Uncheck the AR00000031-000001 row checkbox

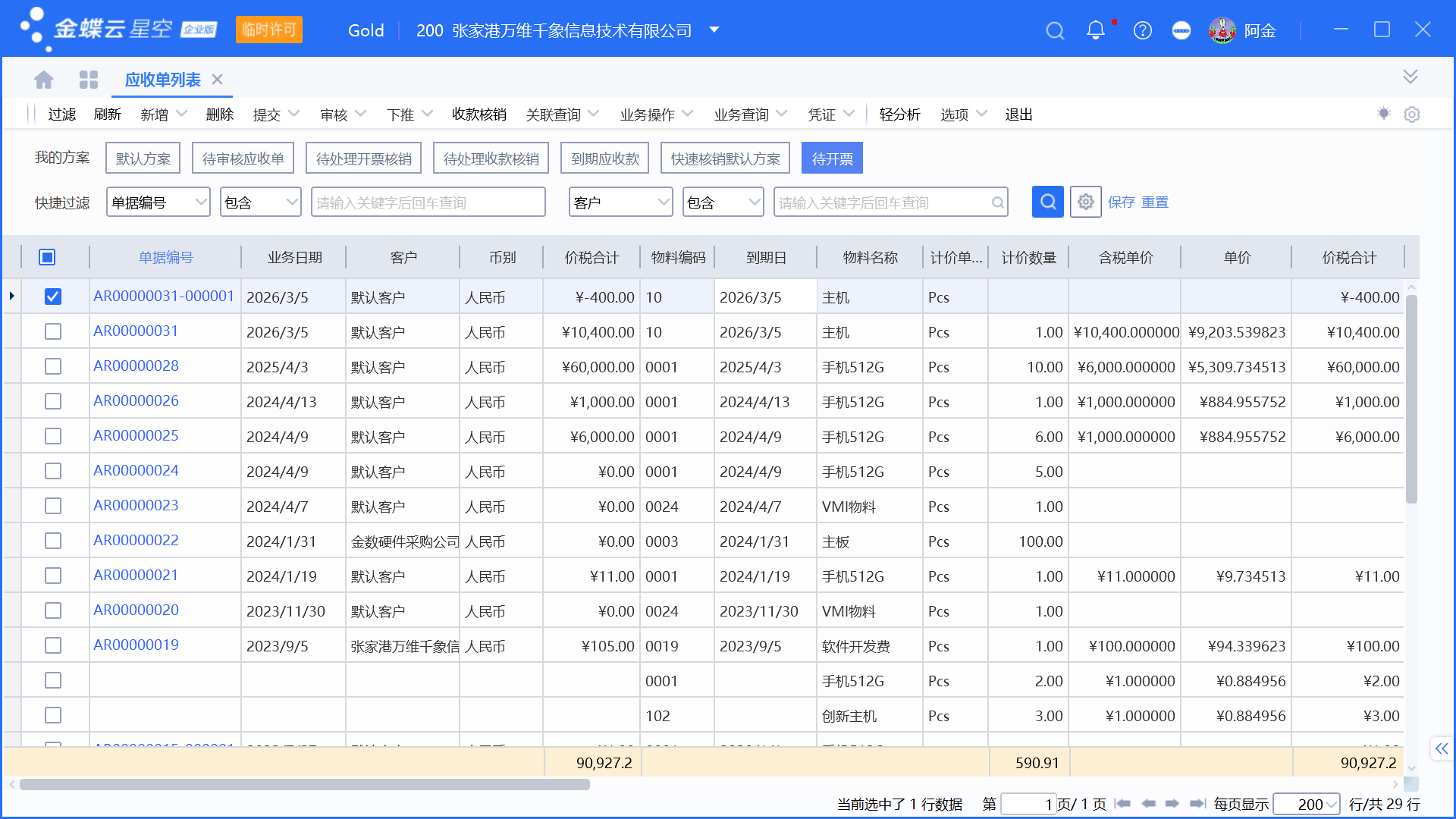coord(53,297)
